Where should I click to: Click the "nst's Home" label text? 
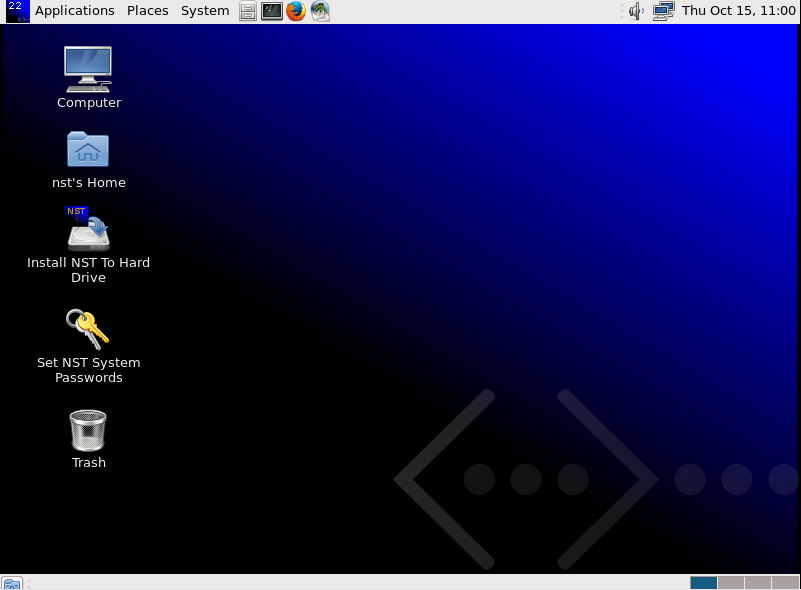[x=88, y=182]
